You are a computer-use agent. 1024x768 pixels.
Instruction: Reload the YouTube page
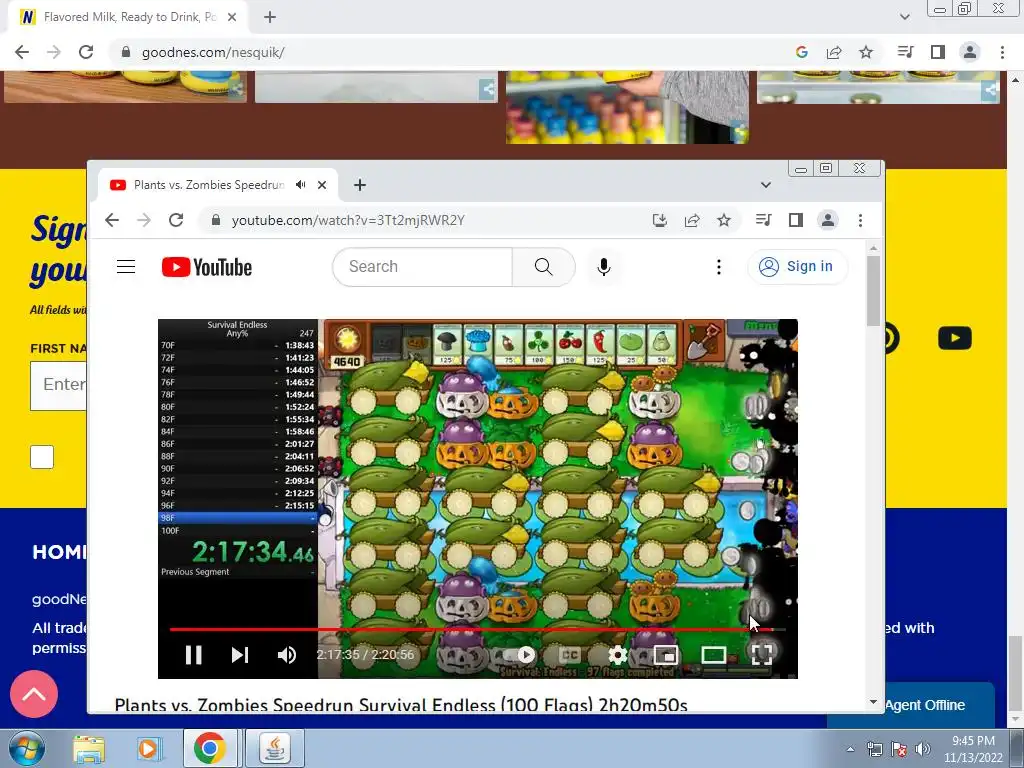pyautogui.click(x=176, y=220)
